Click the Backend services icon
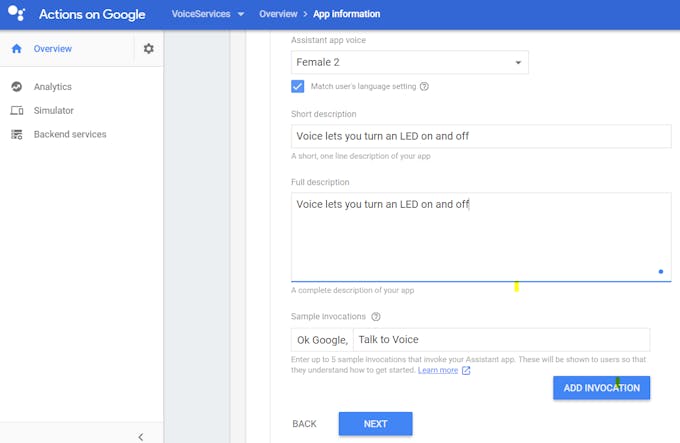This screenshot has width=680, height=443. coord(16,134)
